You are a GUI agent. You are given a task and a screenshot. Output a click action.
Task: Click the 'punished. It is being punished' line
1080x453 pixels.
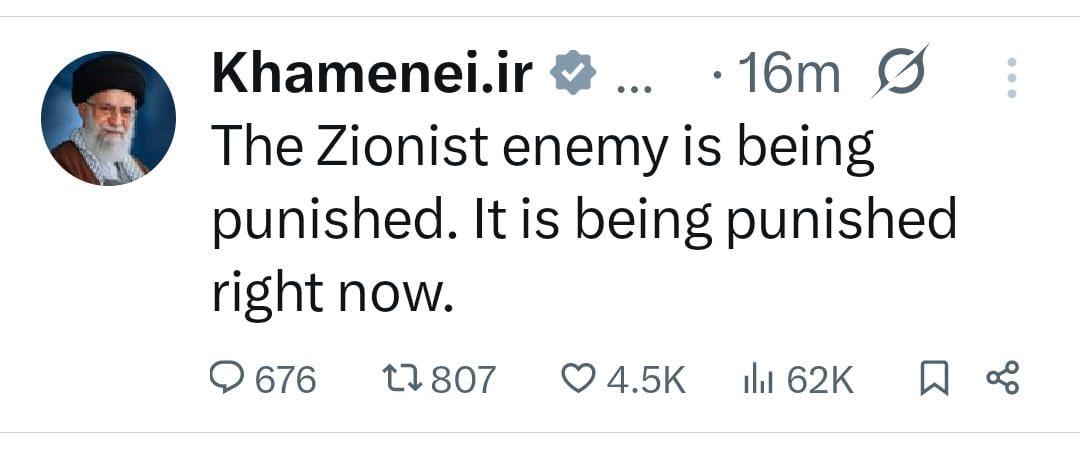tap(584, 220)
